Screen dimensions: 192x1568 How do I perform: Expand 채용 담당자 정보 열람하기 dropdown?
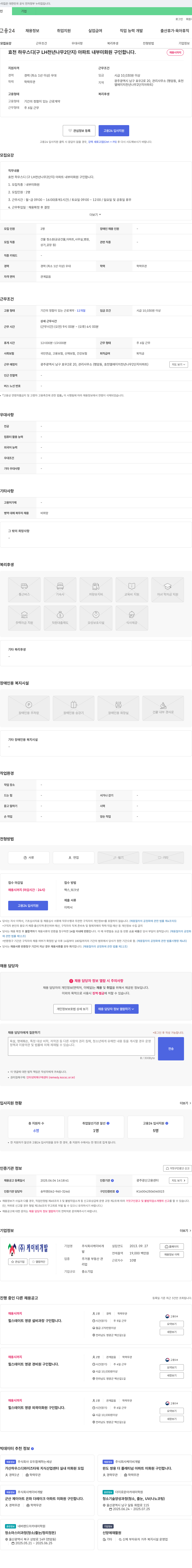tap(116, 1009)
